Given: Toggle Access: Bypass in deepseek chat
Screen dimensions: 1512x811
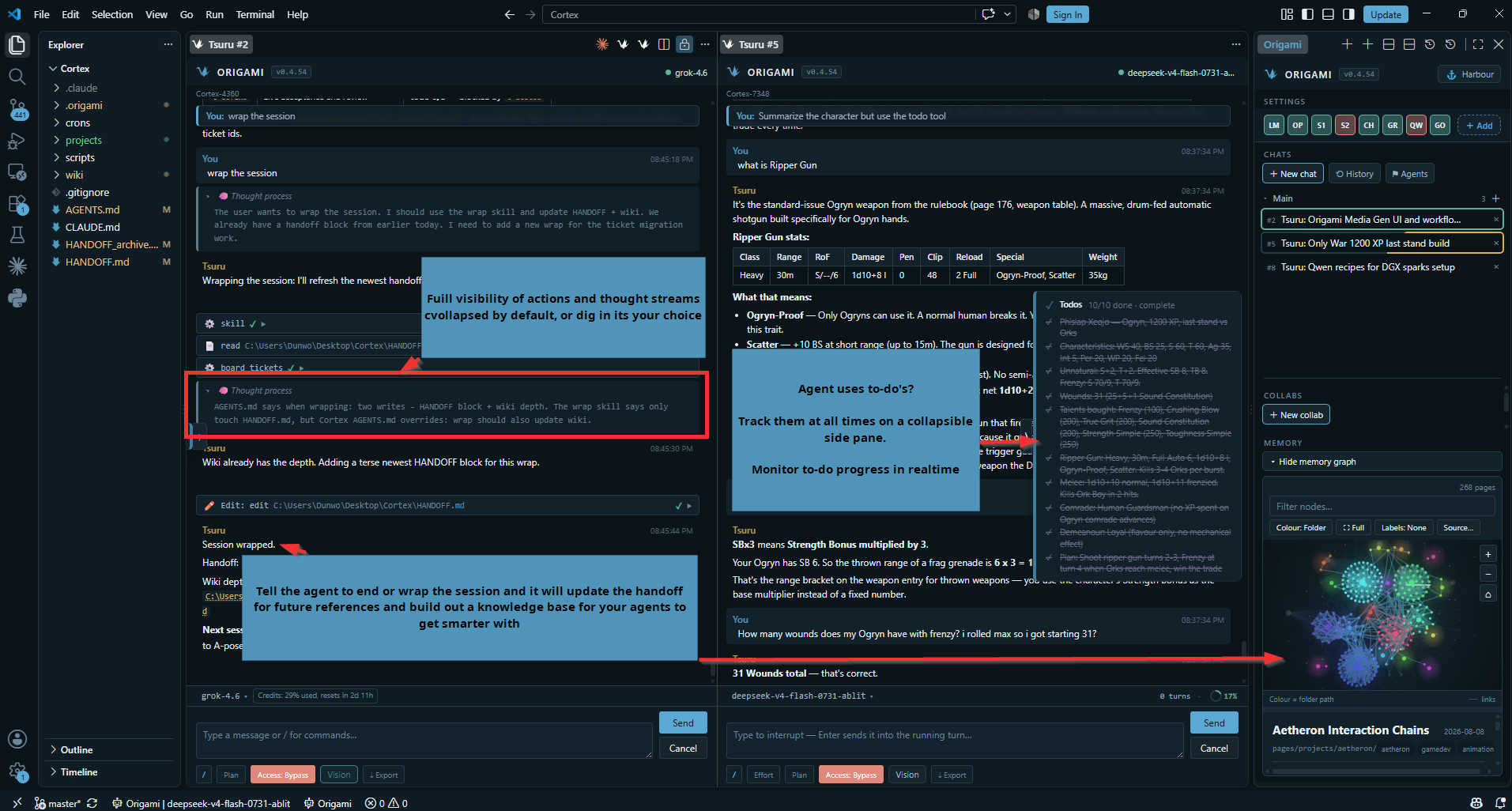Looking at the screenshot, I should tap(851, 775).
